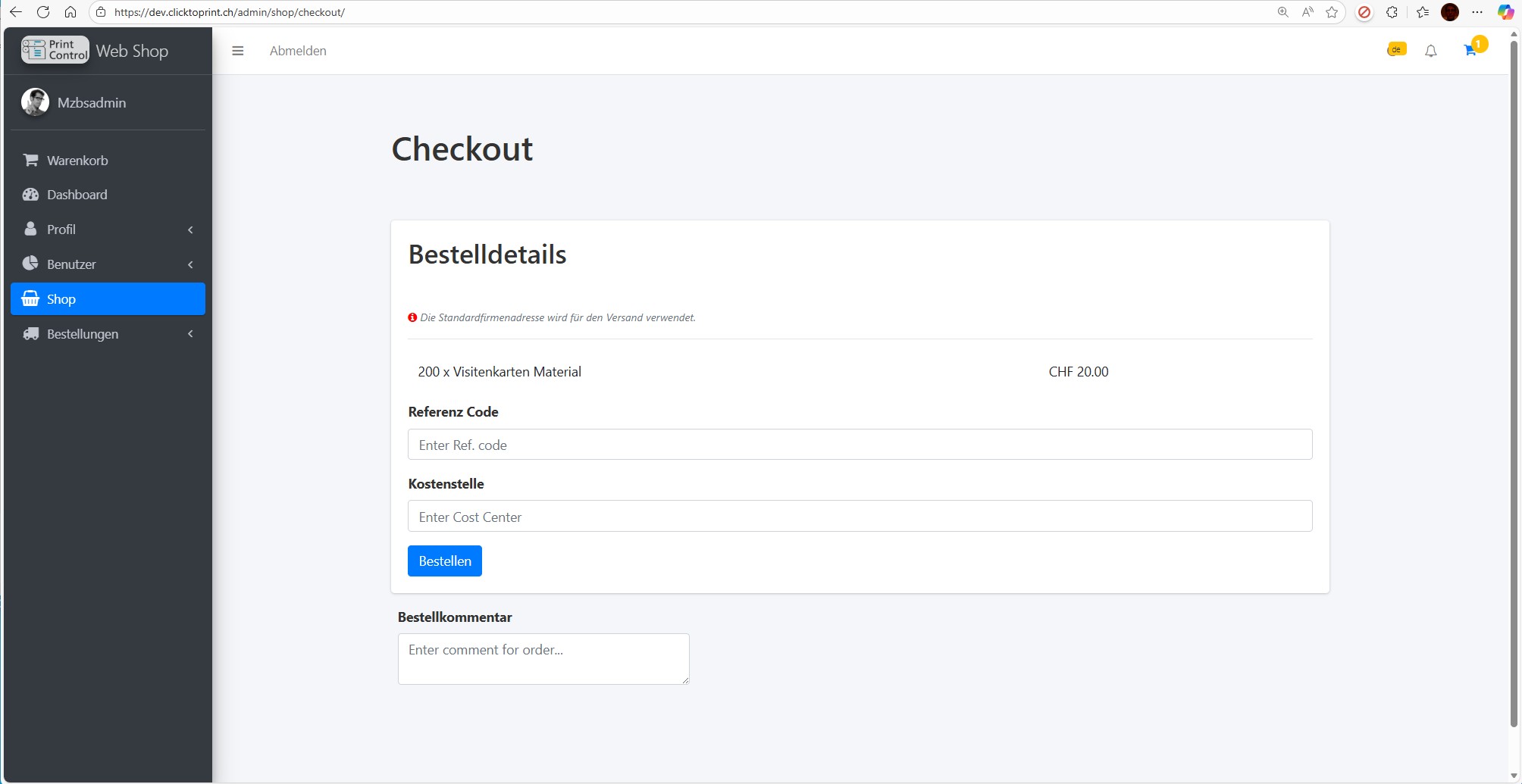Click into the Bestellkommentar text area
The height and width of the screenshot is (784, 1522).
543,659
